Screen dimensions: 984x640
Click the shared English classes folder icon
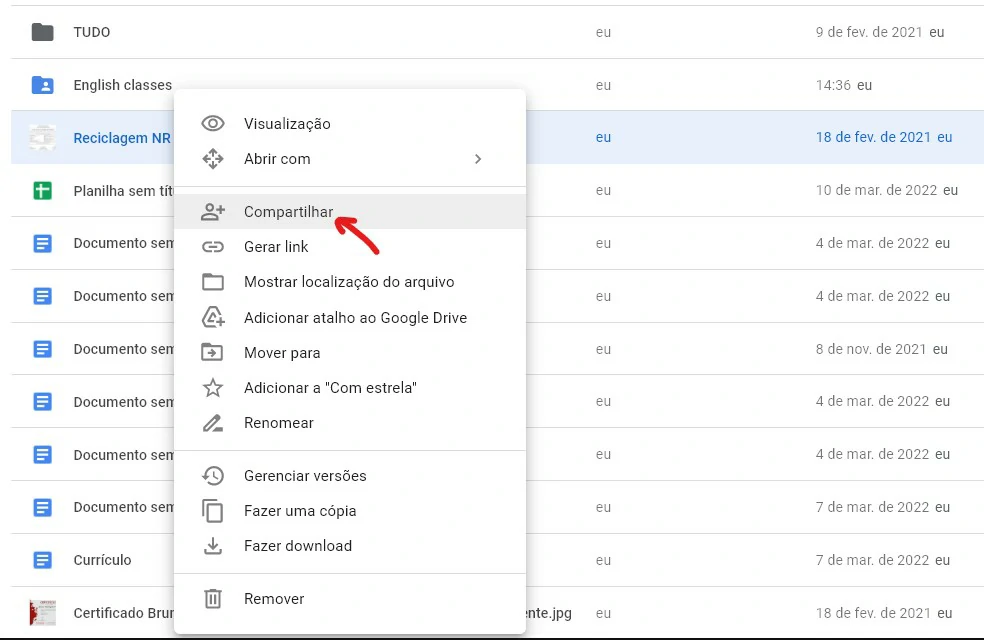pos(43,85)
